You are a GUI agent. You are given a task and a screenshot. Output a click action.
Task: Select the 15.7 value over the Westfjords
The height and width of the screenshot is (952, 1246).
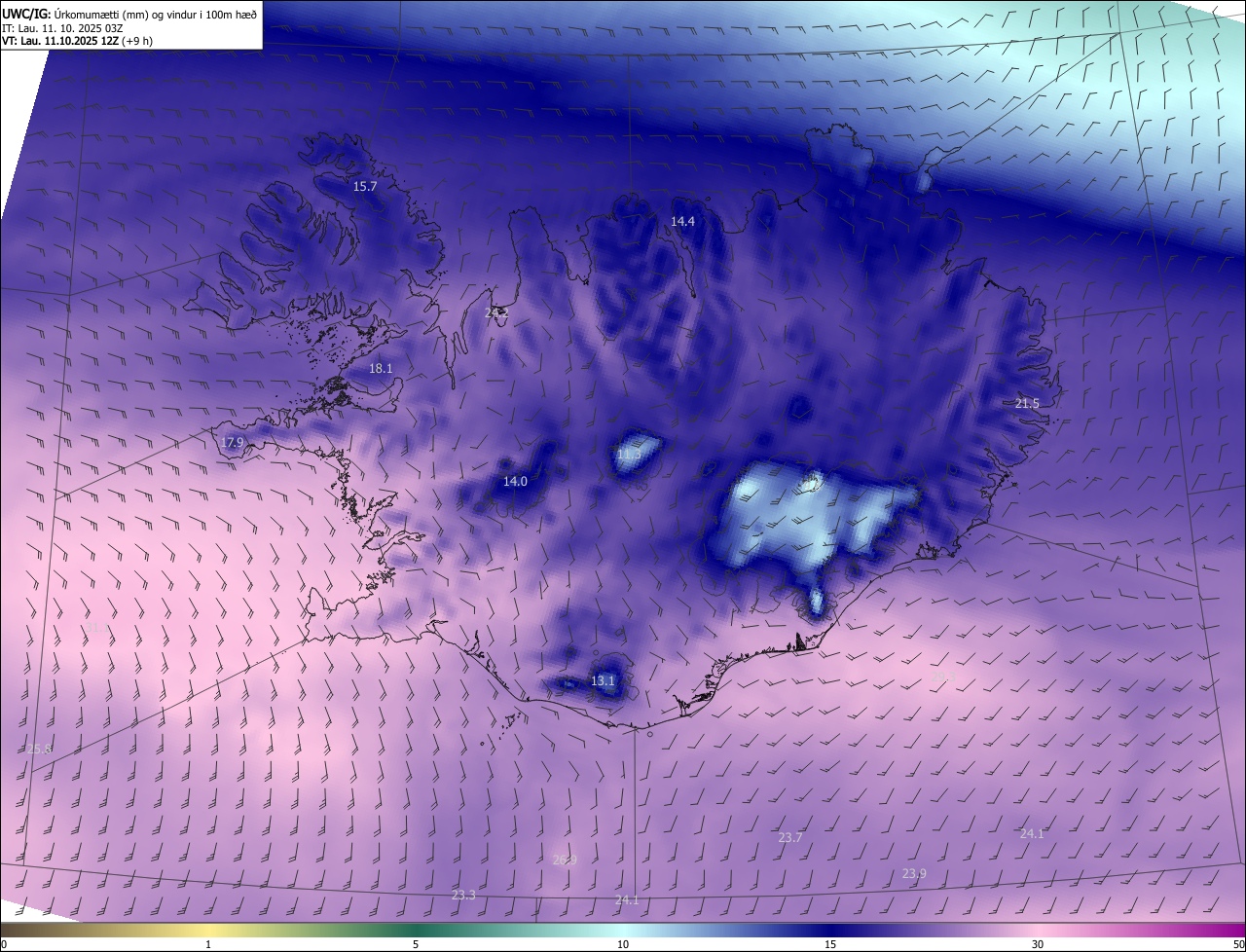365,186
